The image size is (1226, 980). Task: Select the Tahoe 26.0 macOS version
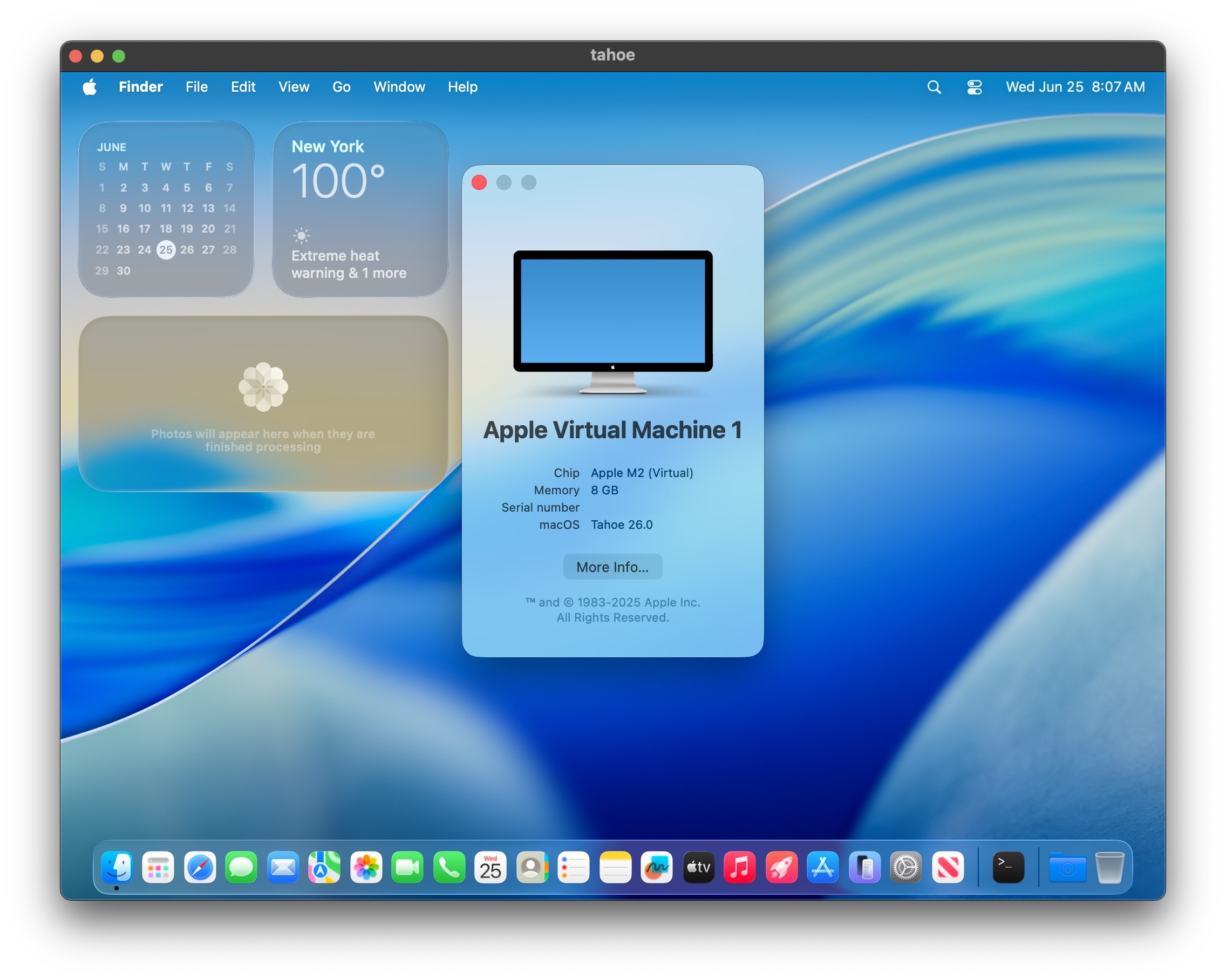pyautogui.click(x=622, y=525)
